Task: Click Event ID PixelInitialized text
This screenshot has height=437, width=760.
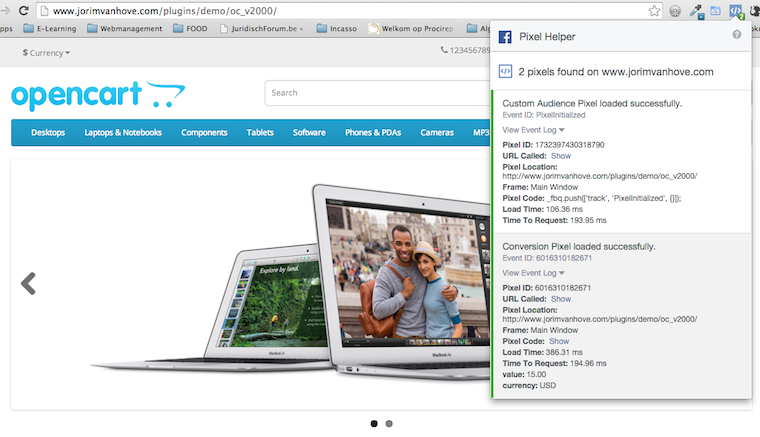Action: (x=543, y=115)
